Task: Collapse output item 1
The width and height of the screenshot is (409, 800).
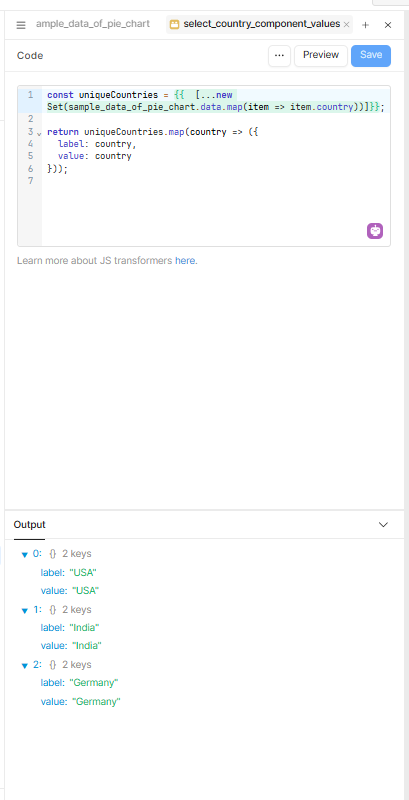Action: point(24,610)
